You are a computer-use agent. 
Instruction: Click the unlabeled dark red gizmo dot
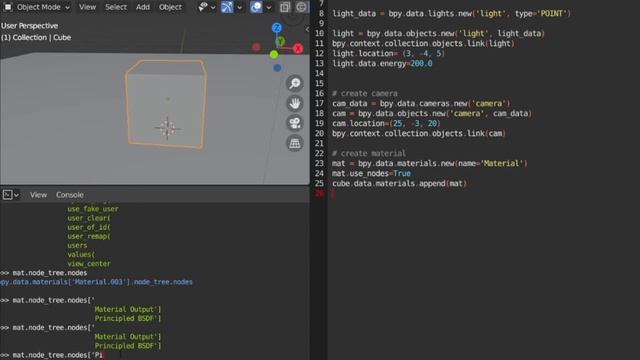coord(256,47)
